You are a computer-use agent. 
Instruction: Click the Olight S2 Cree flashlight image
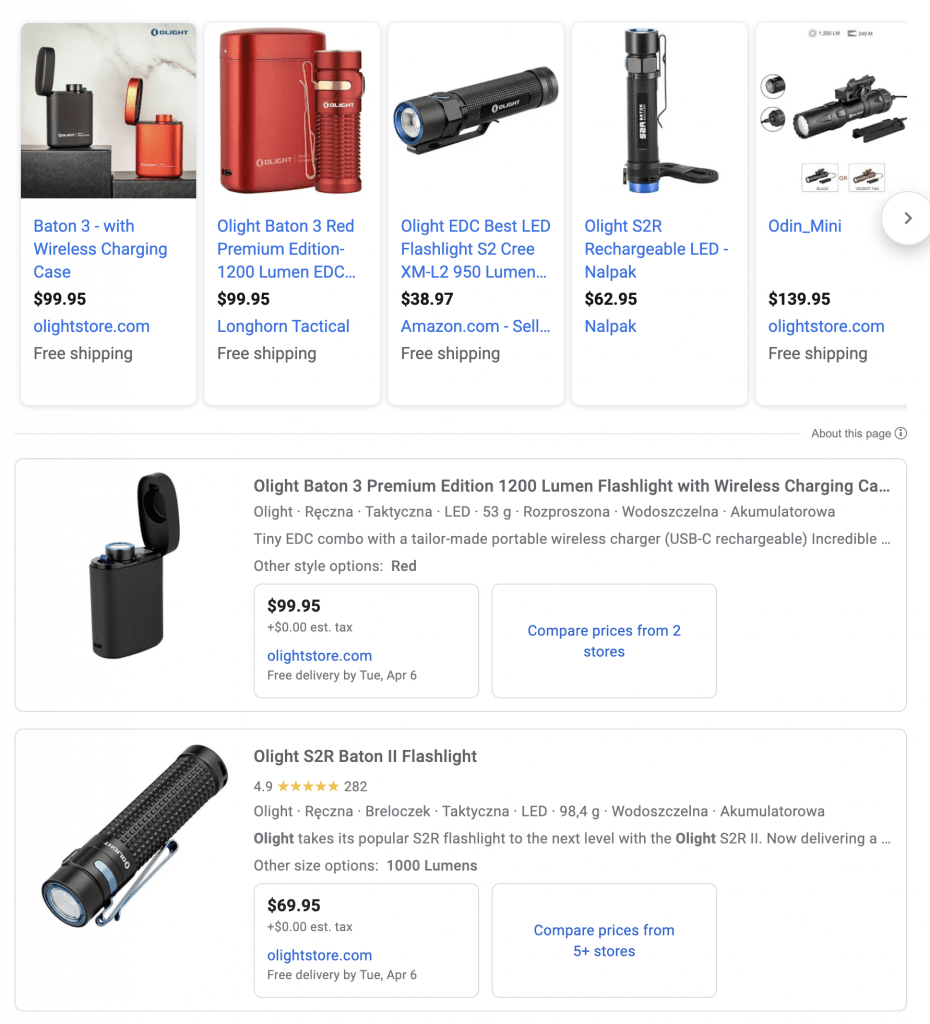tap(475, 110)
